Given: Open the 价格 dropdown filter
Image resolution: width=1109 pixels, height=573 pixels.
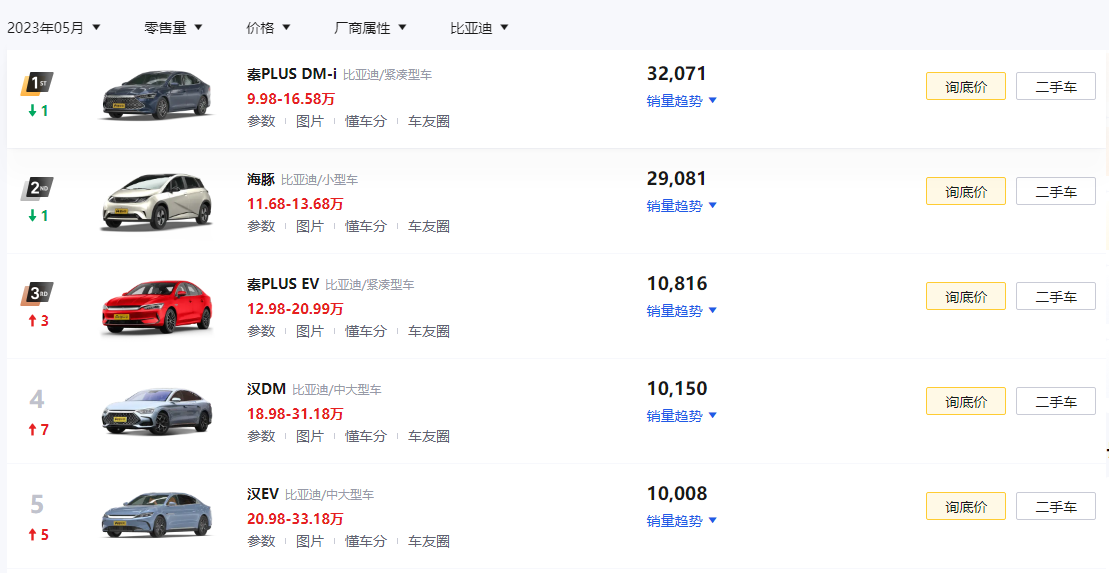Looking at the screenshot, I should click(x=268, y=28).
